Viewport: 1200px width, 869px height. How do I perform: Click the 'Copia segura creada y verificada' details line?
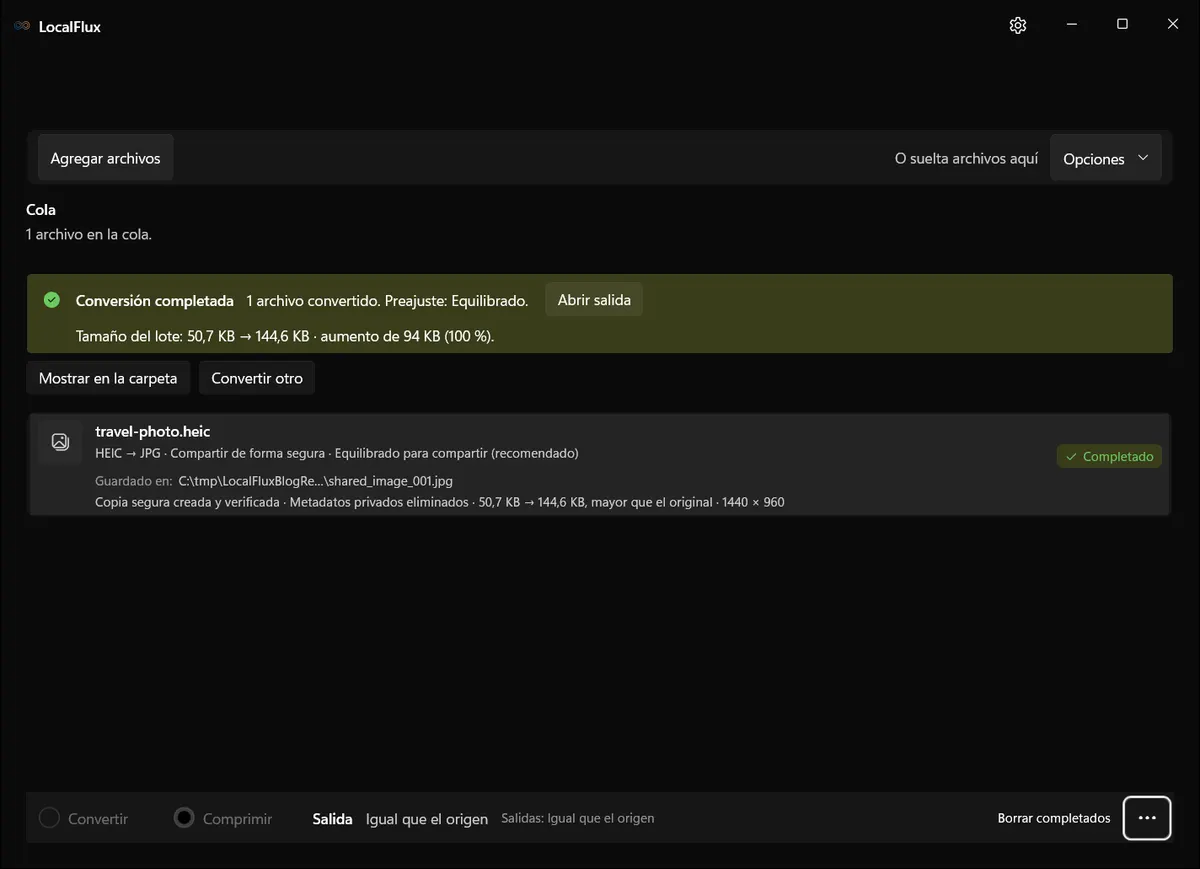[440, 502]
